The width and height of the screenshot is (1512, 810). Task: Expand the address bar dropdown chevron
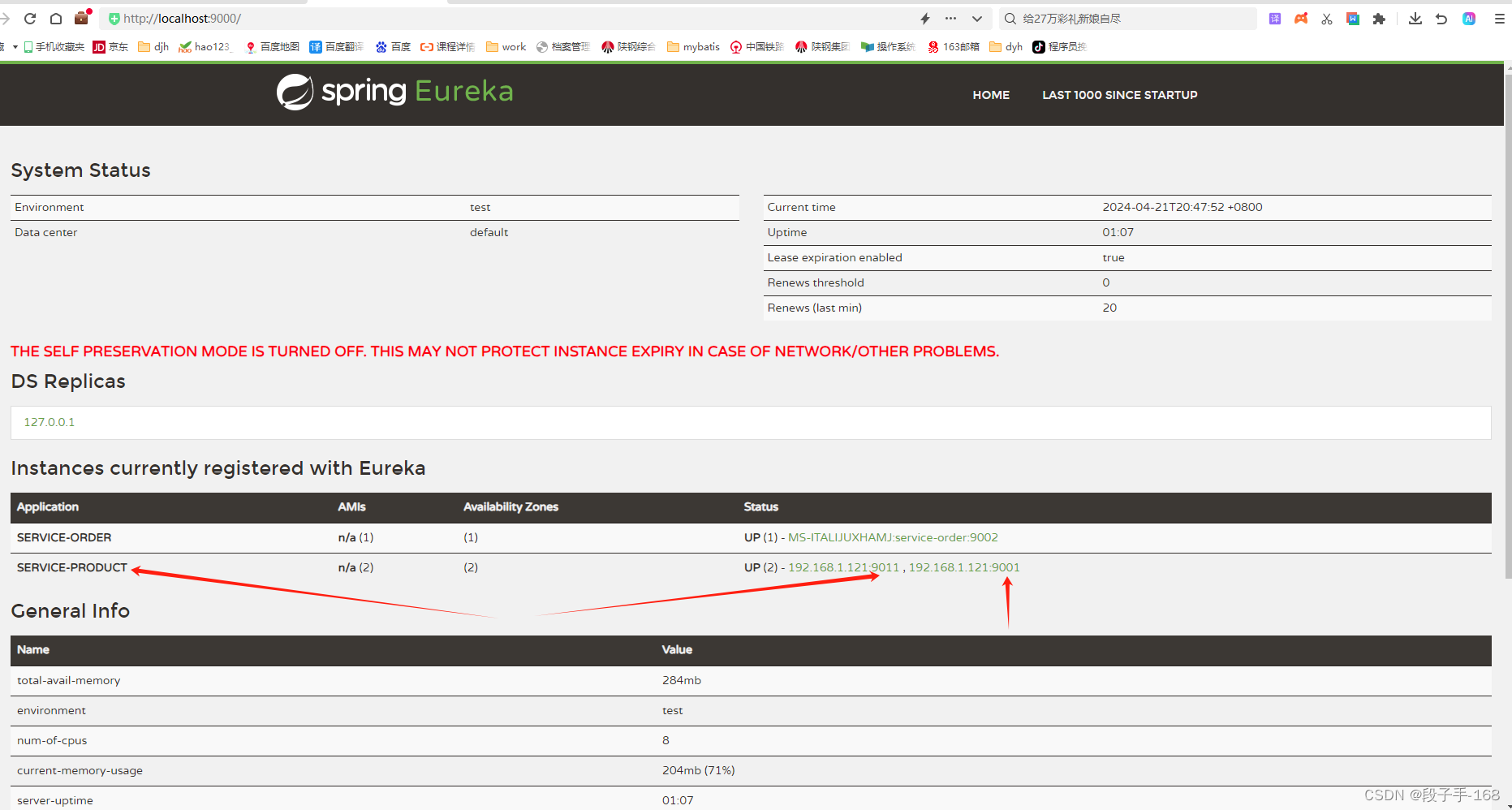click(x=976, y=19)
